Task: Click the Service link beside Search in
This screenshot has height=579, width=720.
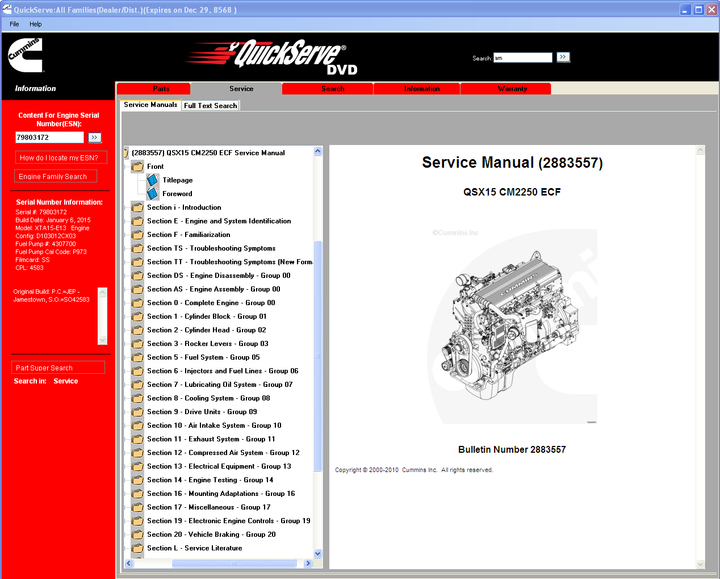Action: [x=66, y=381]
